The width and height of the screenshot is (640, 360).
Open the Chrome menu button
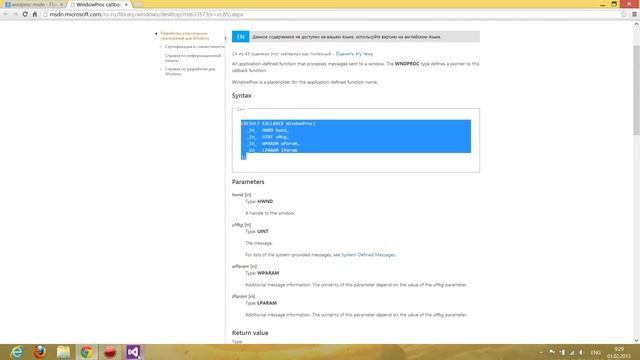tap(634, 14)
